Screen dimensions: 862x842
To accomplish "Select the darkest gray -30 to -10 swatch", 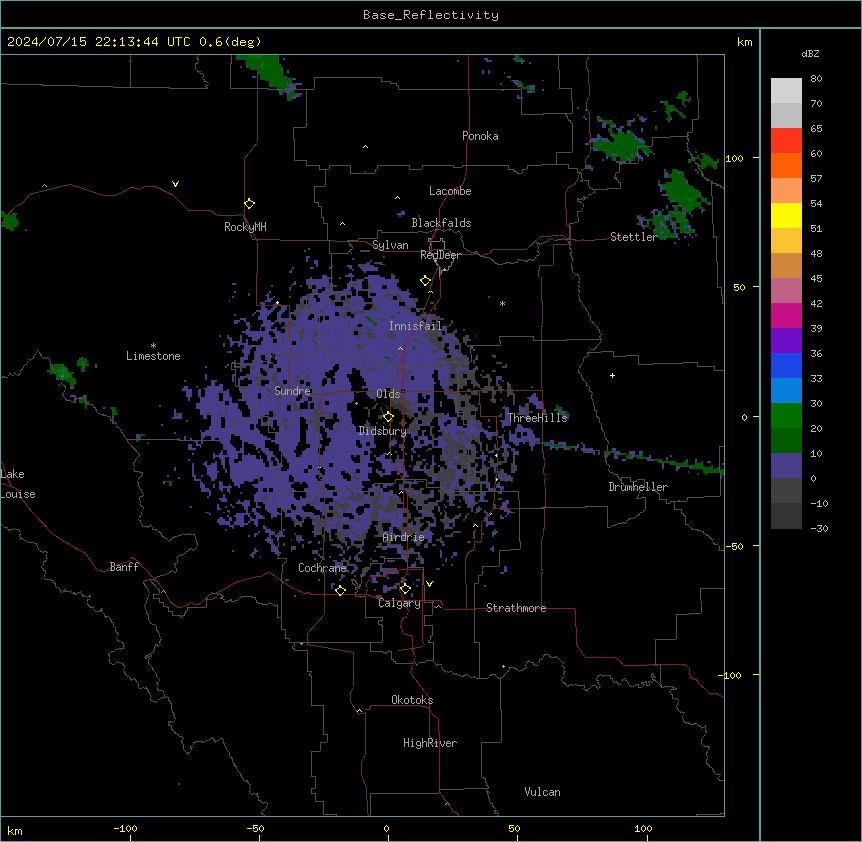I will point(786,516).
